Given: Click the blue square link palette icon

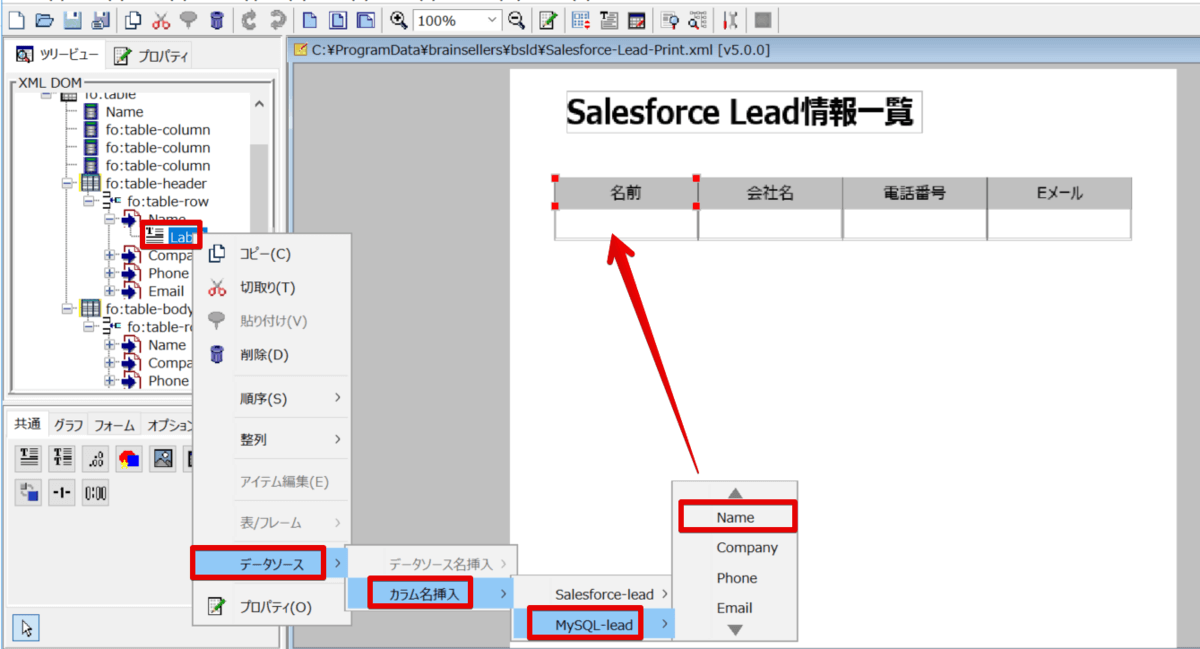Looking at the screenshot, I should coord(29,493).
